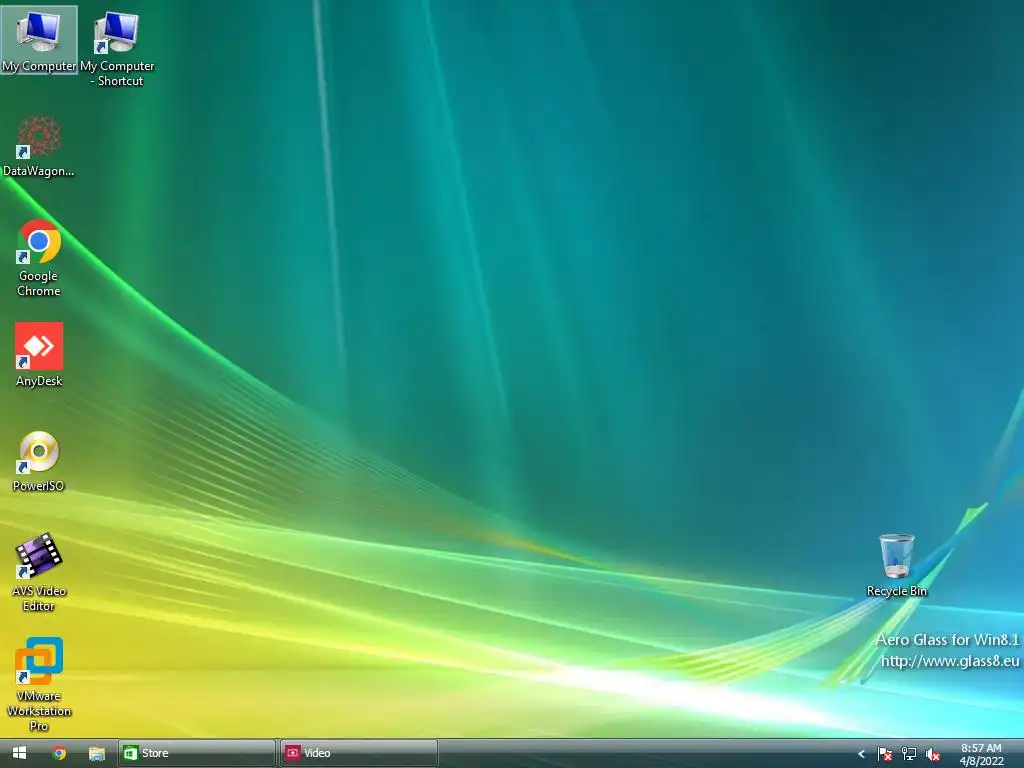Open the Action Center flag icon

click(x=884, y=754)
